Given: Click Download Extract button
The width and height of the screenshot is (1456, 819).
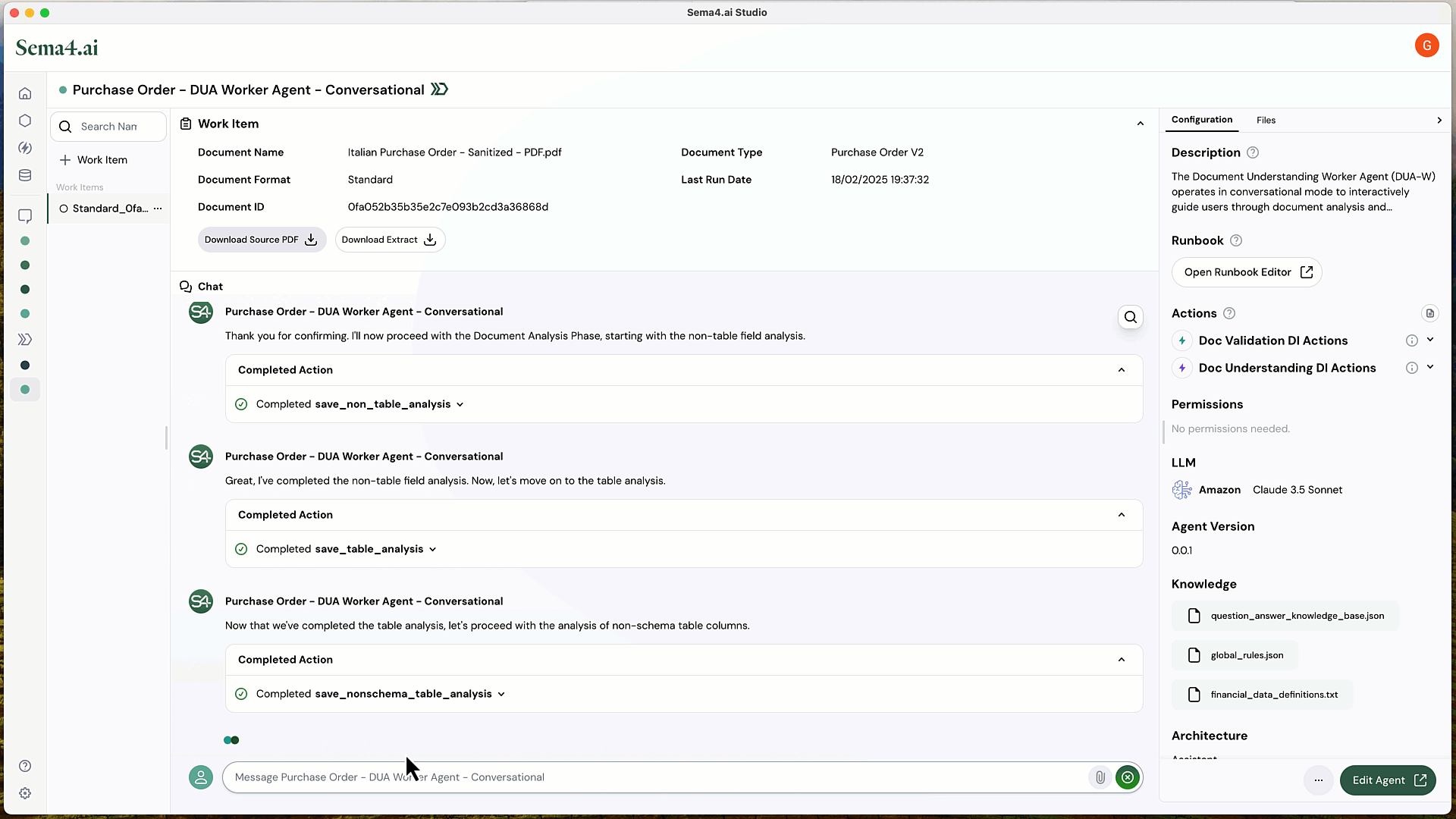Looking at the screenshot, I should click(390, 240).
